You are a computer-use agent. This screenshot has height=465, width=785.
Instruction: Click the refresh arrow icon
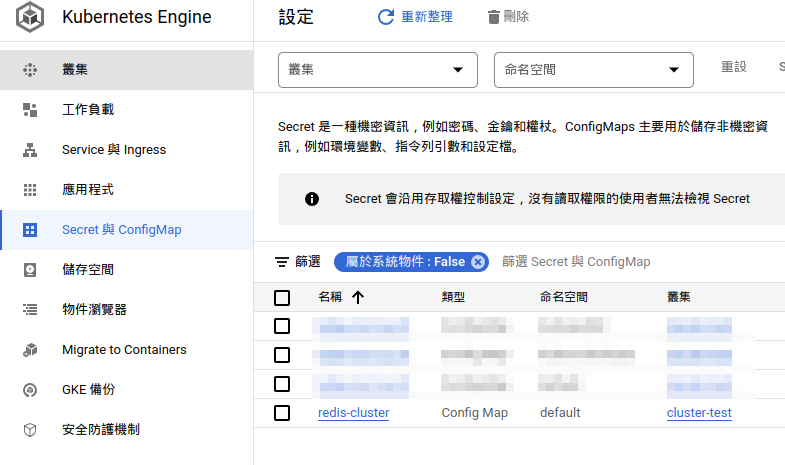pos(385,17)
